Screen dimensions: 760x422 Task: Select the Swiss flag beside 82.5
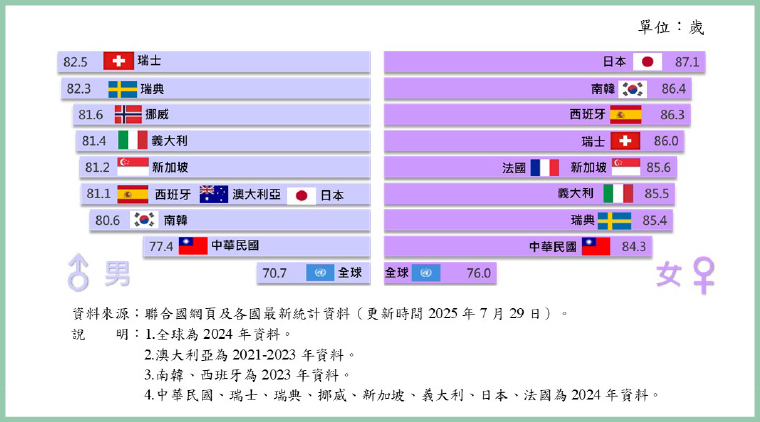[x=119, y=61]
